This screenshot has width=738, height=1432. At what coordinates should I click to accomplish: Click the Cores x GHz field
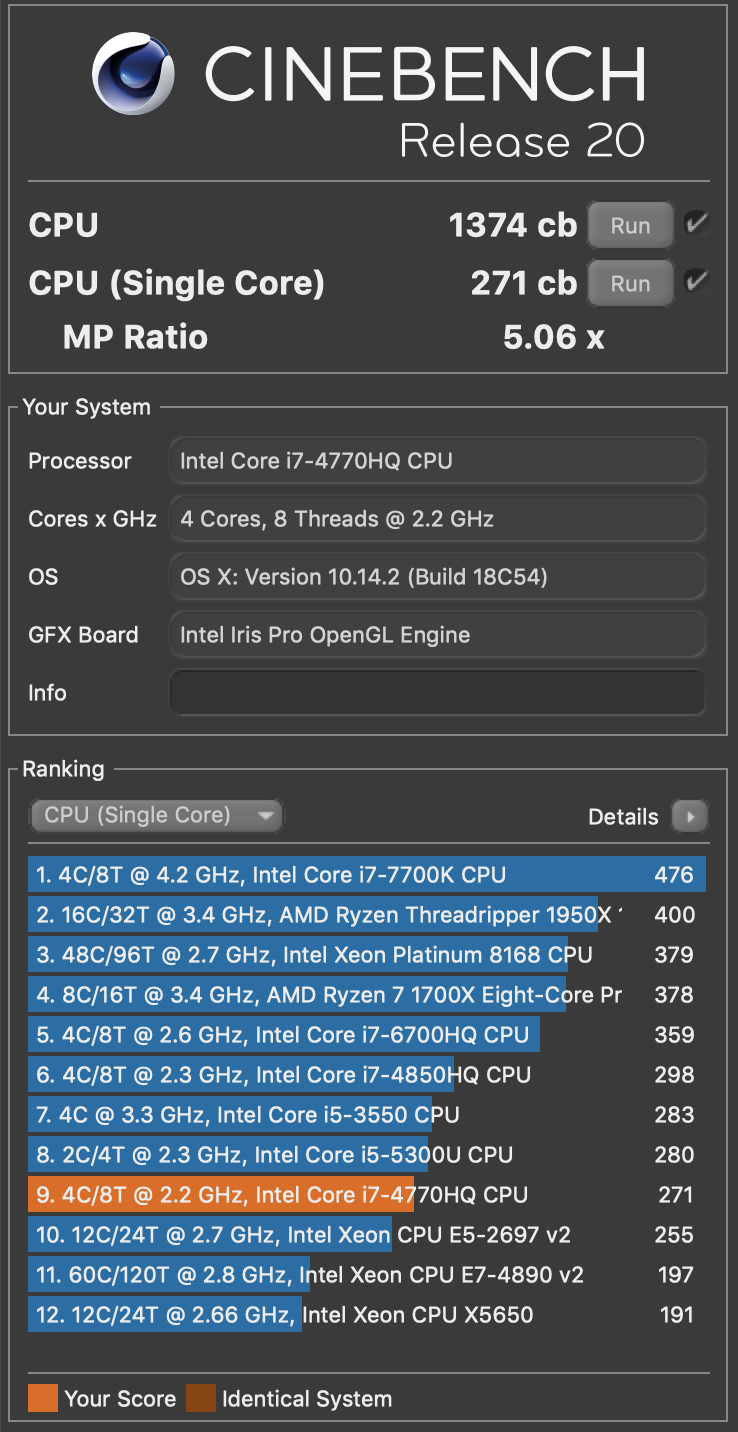coord(438,519)
